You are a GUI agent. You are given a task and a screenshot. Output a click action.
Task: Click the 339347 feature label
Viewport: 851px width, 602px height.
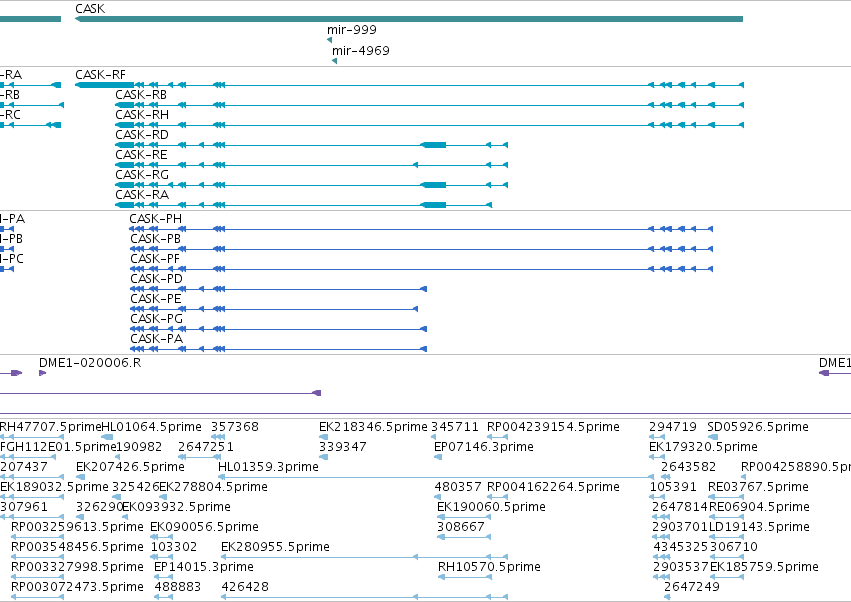point(343,447)
